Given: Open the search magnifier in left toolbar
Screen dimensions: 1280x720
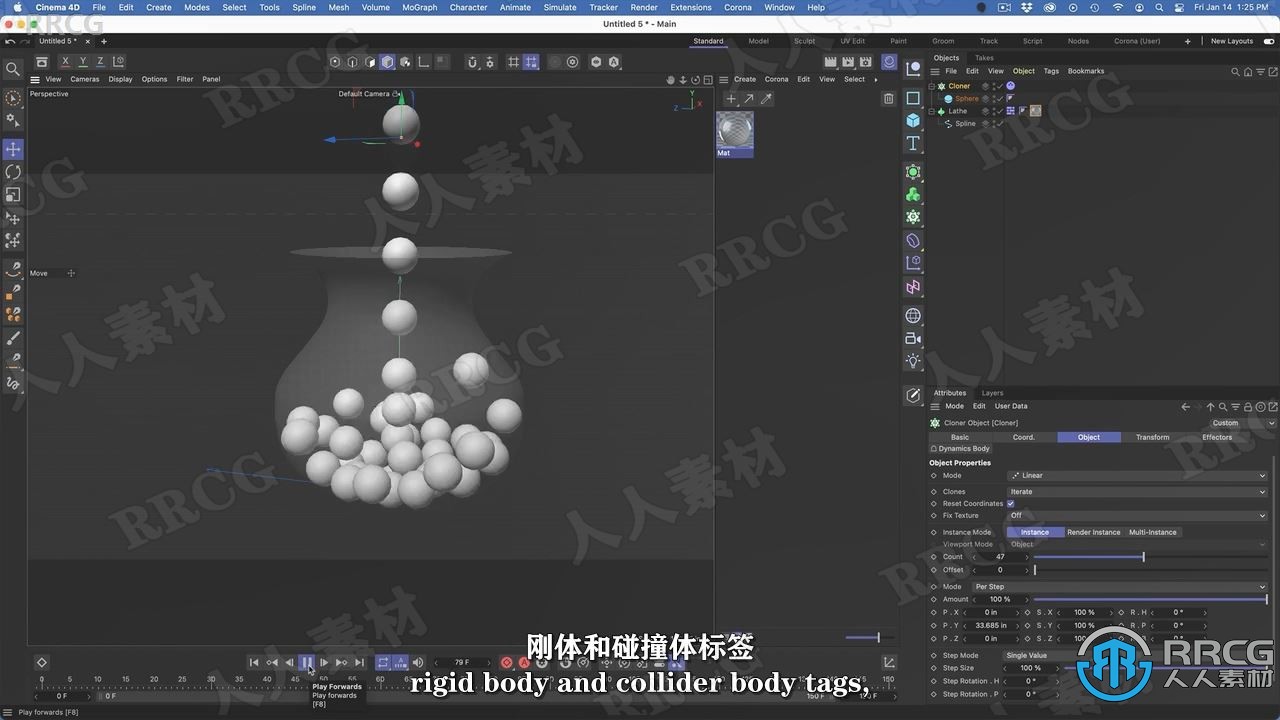Looking at the screenshot, I should click(x=13, y=69).
